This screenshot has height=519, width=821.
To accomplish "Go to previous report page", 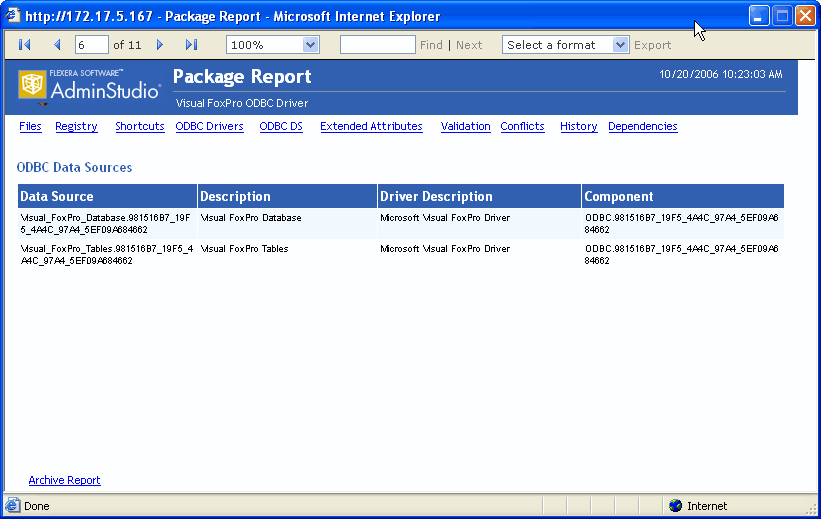I will pos(57,45).
